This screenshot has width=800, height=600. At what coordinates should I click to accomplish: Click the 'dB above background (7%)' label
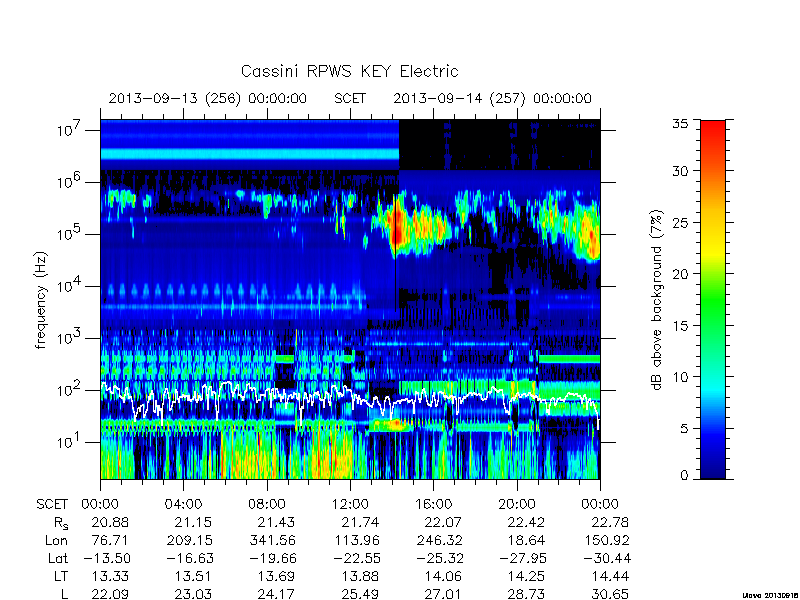tap(657, 300)
